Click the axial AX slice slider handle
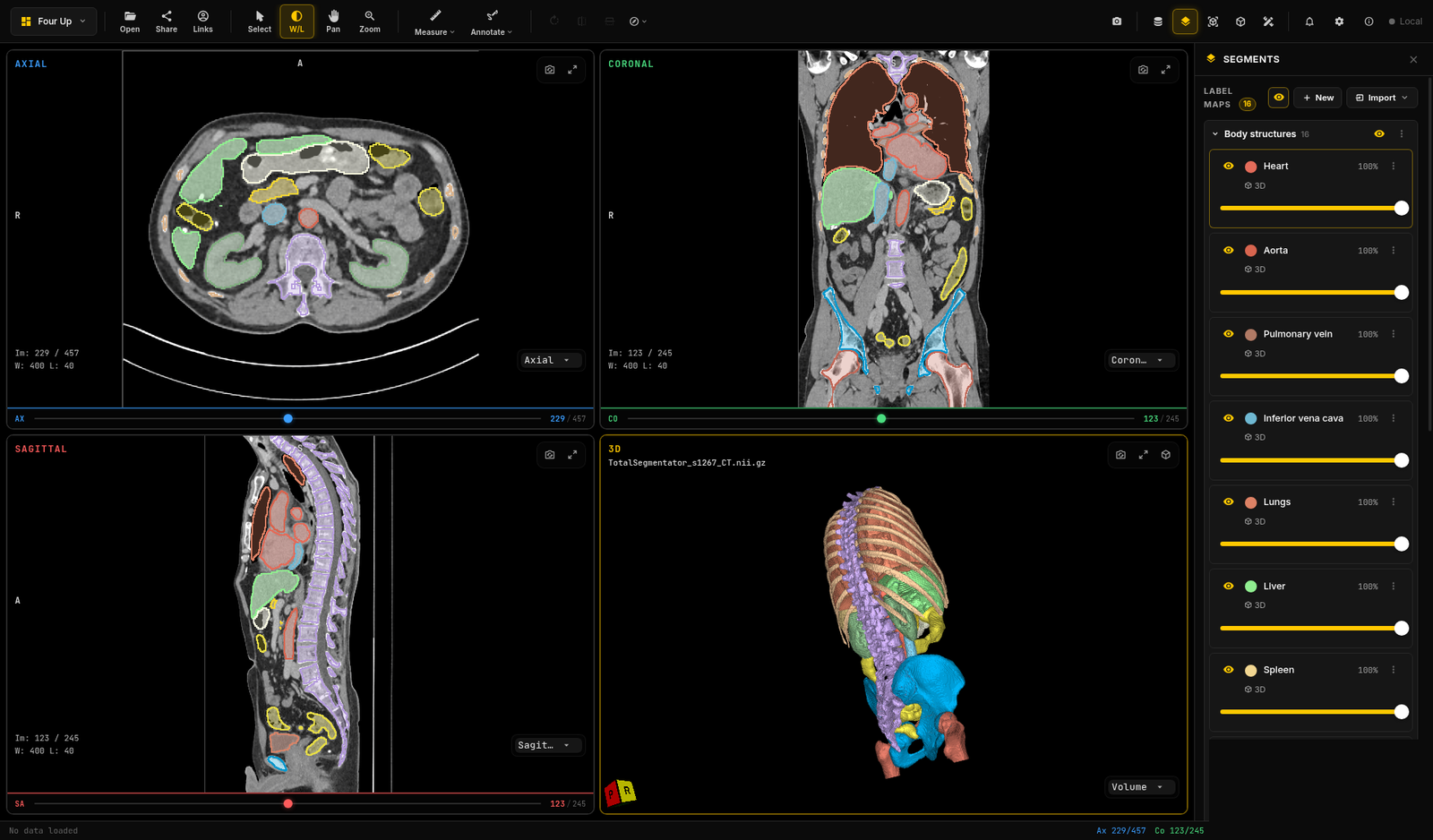1433x840 pixels. [x=287, y=418]
